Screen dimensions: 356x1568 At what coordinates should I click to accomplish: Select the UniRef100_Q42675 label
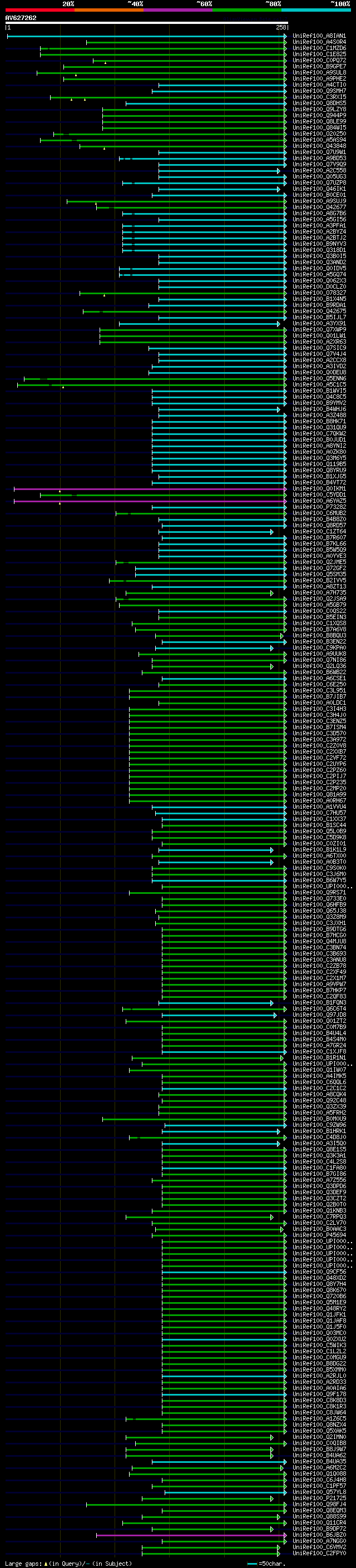(319, 311)
